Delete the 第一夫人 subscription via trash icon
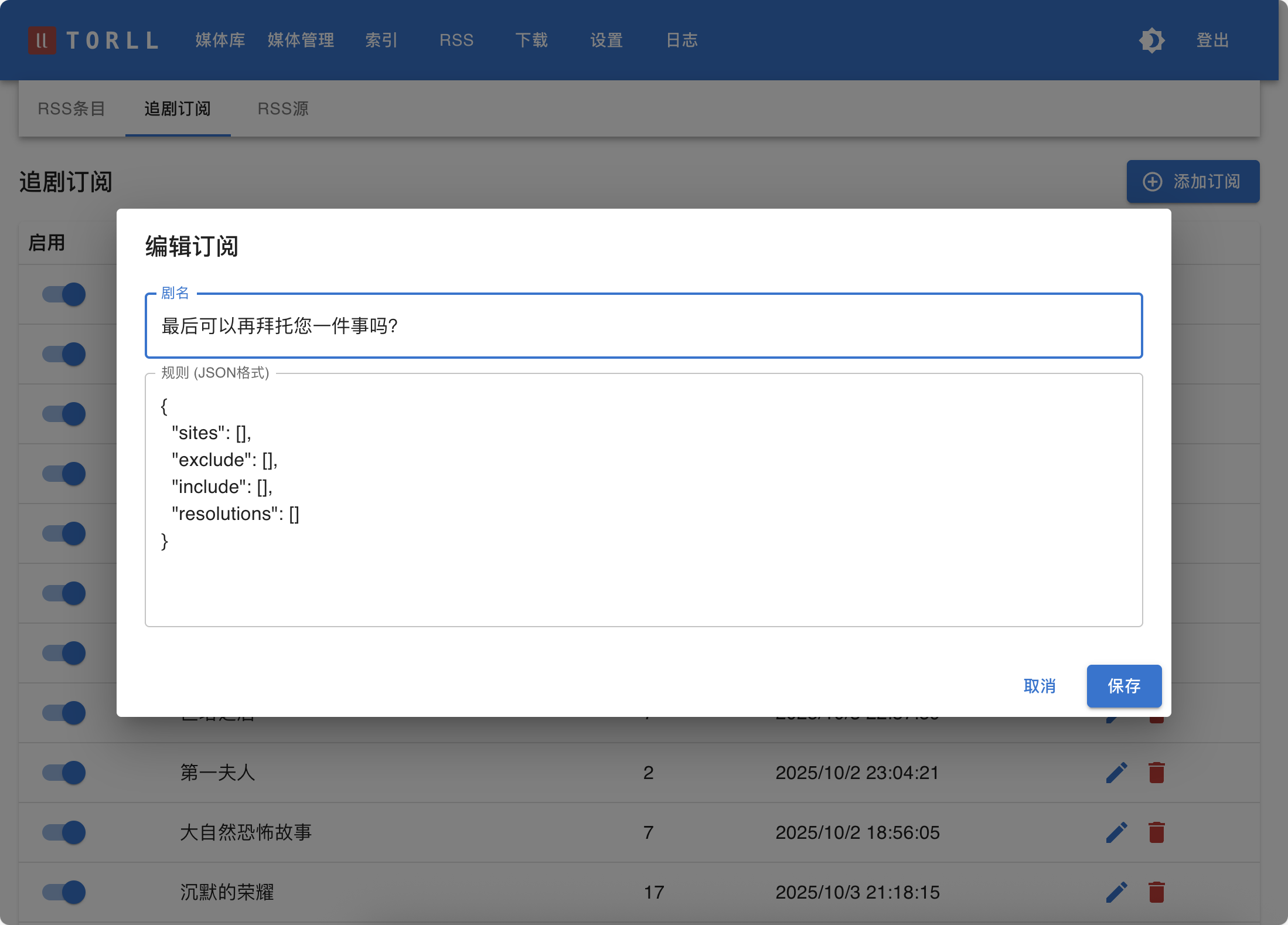1288x925 pixels. (1156, 773)
